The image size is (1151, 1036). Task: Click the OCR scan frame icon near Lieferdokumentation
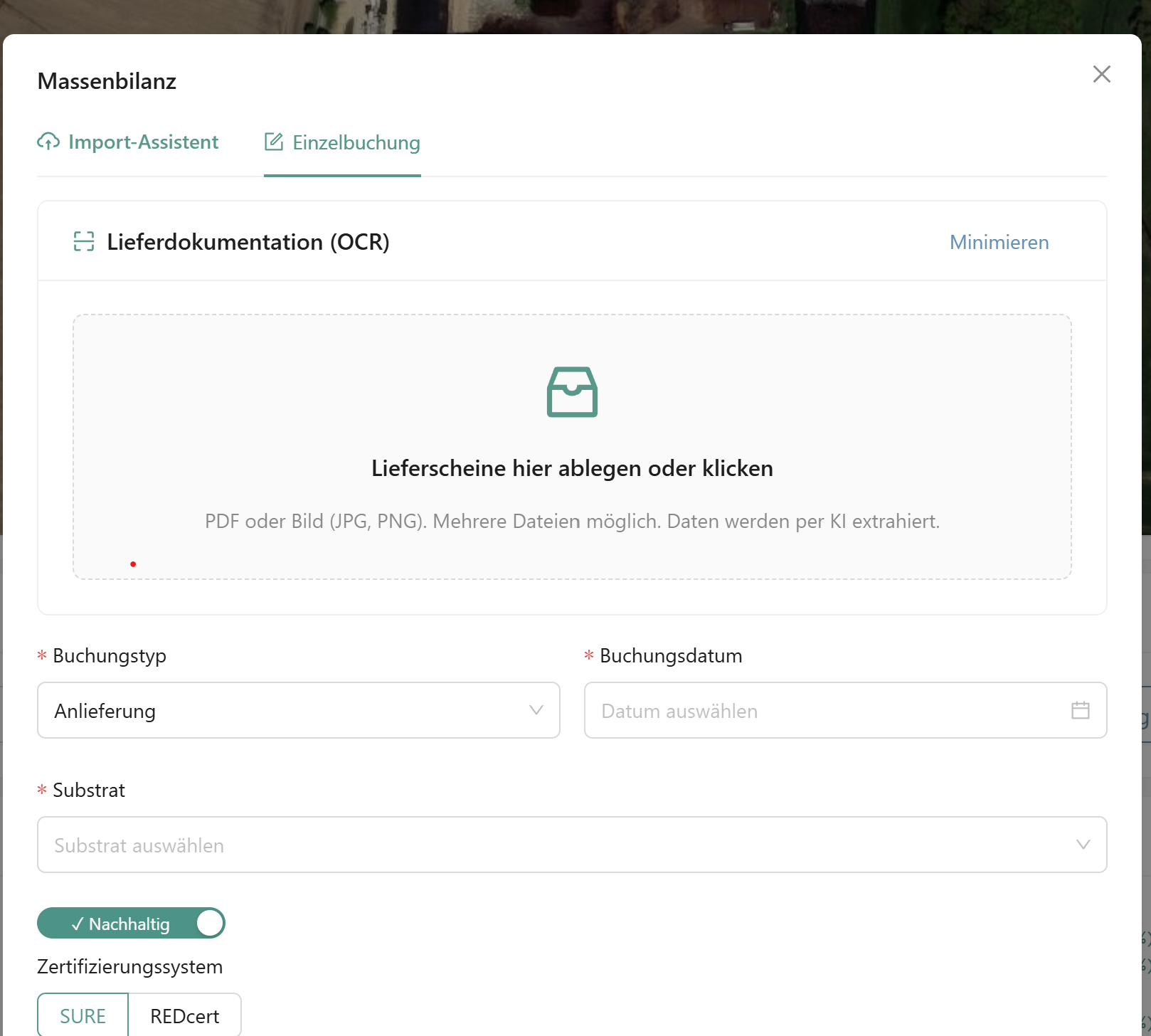pyautogui.click(x=85, y=242)
